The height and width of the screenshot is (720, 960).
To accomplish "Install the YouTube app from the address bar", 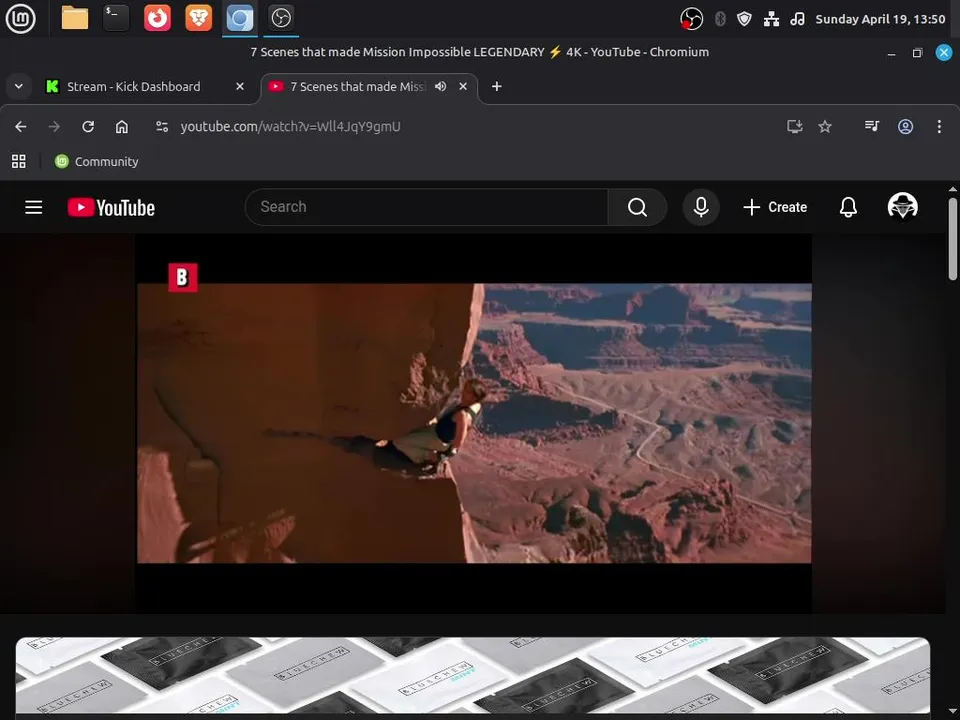I will pos(795,127).
